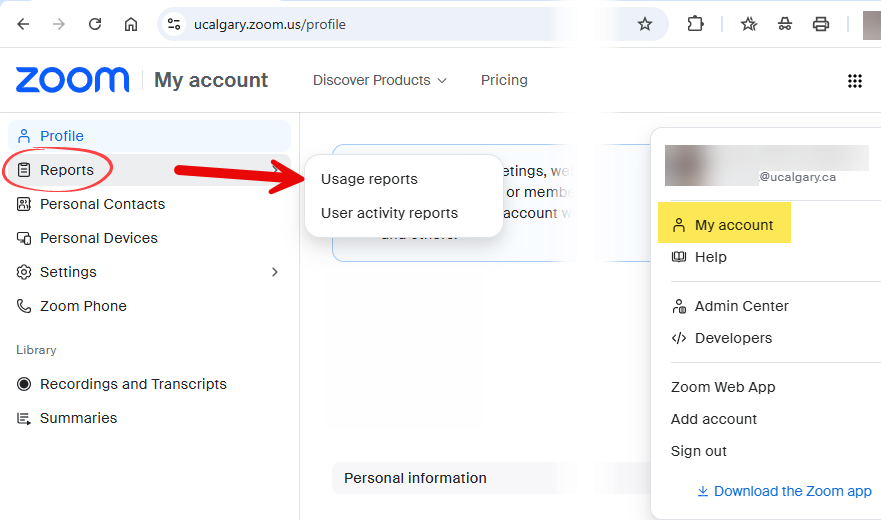Image resolution: width=881 pixels, height=520 pixels.
Task: Click the Developers code icon
Action: tap(679, 338)
